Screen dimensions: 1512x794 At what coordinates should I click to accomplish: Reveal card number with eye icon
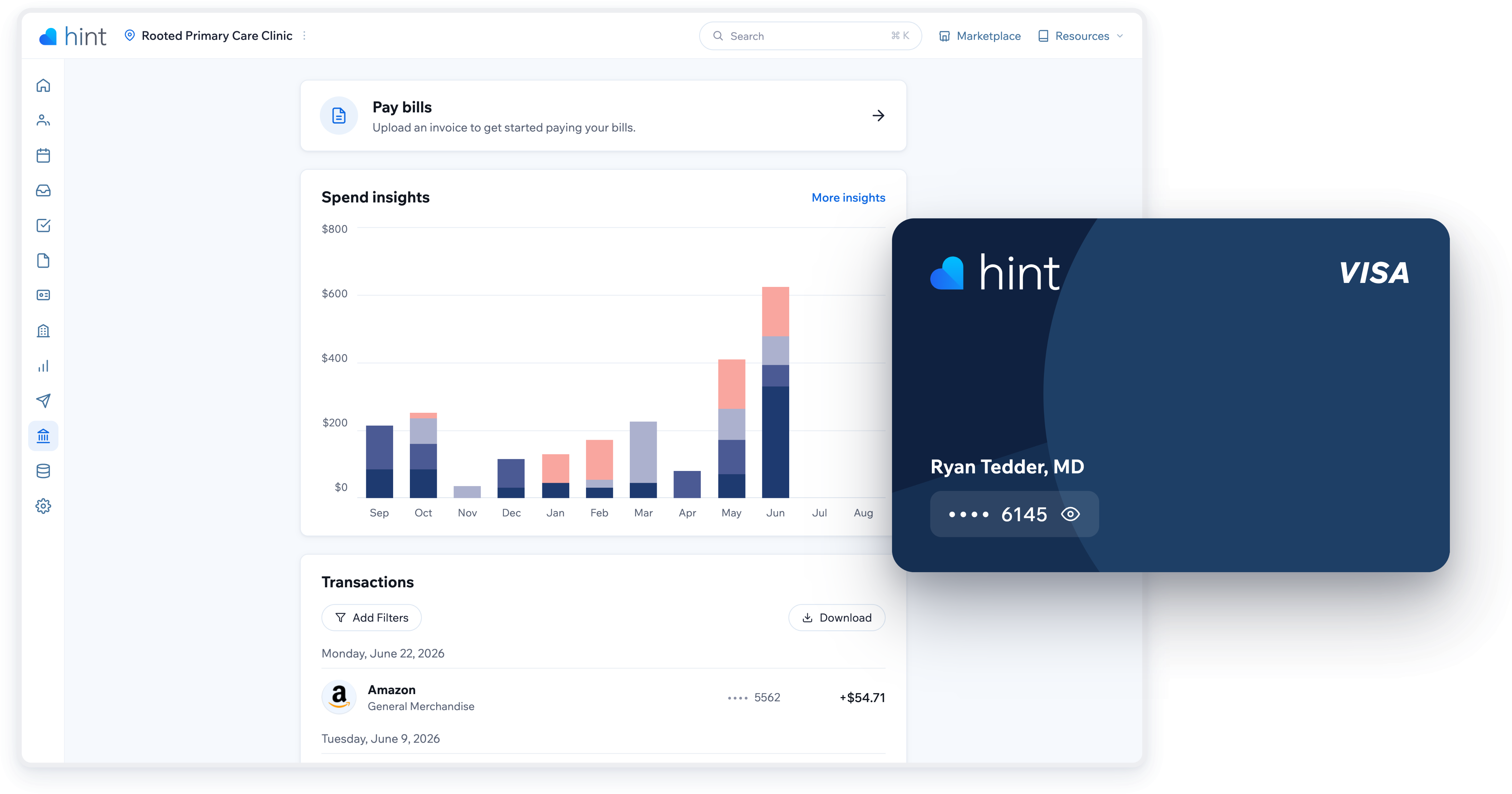(1070, 514)
